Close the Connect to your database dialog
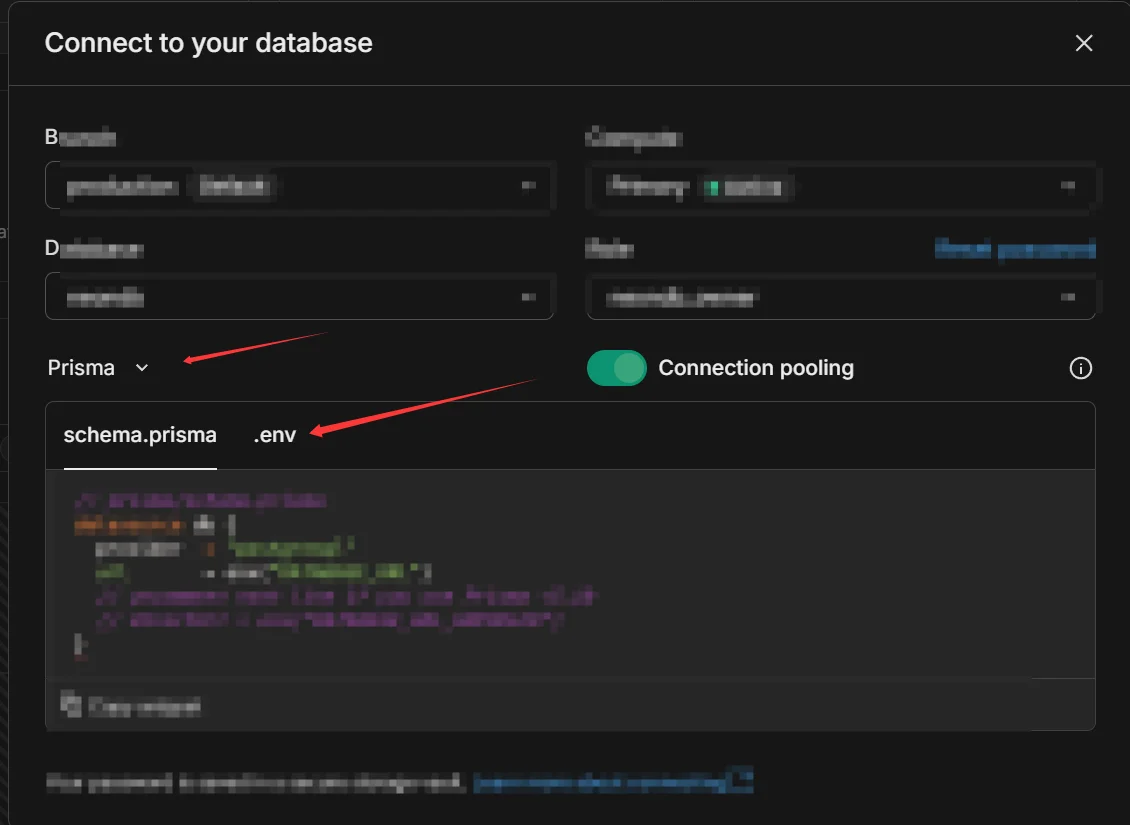This screenshot has width=1130, height=825. [x=1083, y=43]
